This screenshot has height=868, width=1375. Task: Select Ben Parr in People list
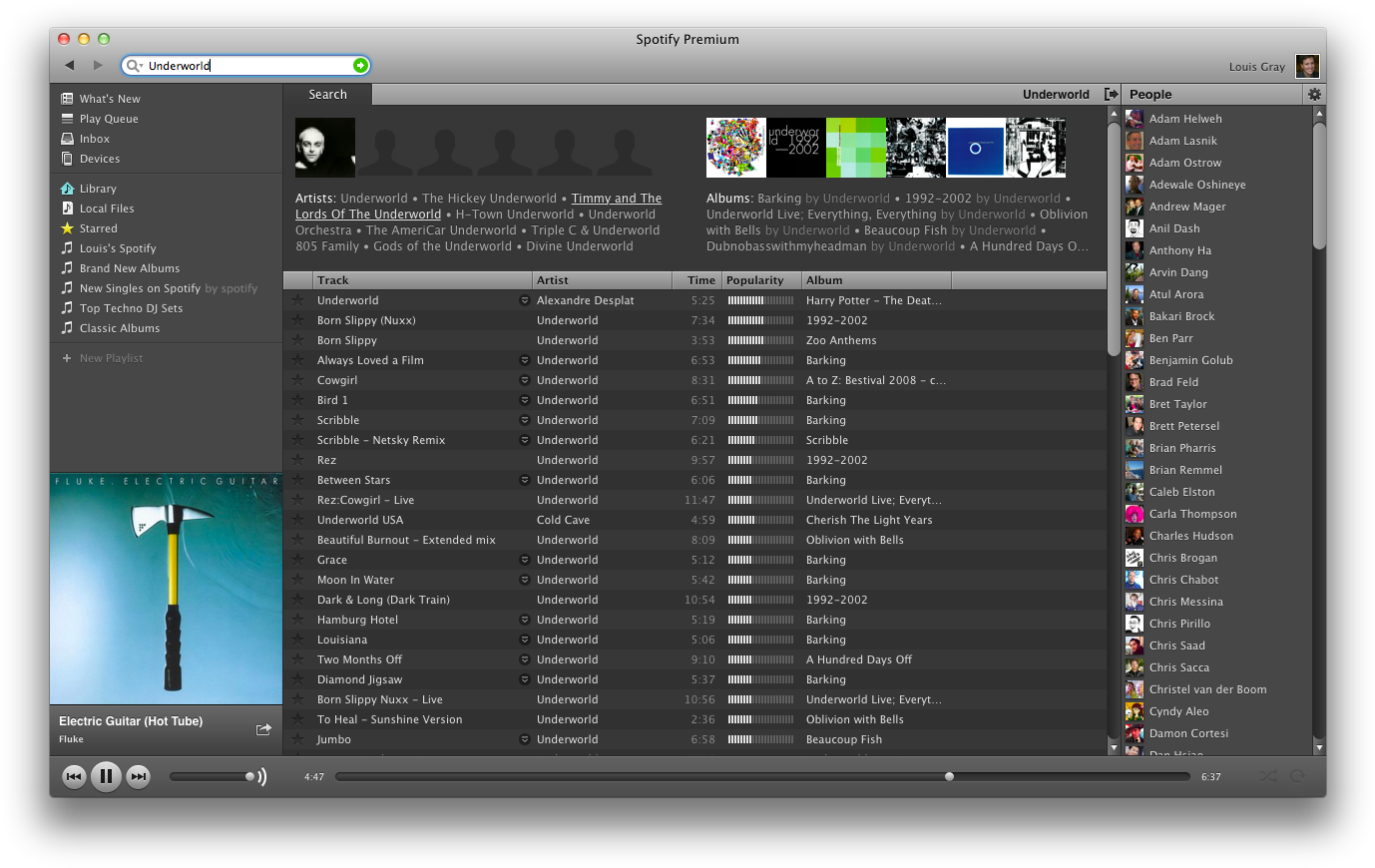click(x=1170, y=338)
